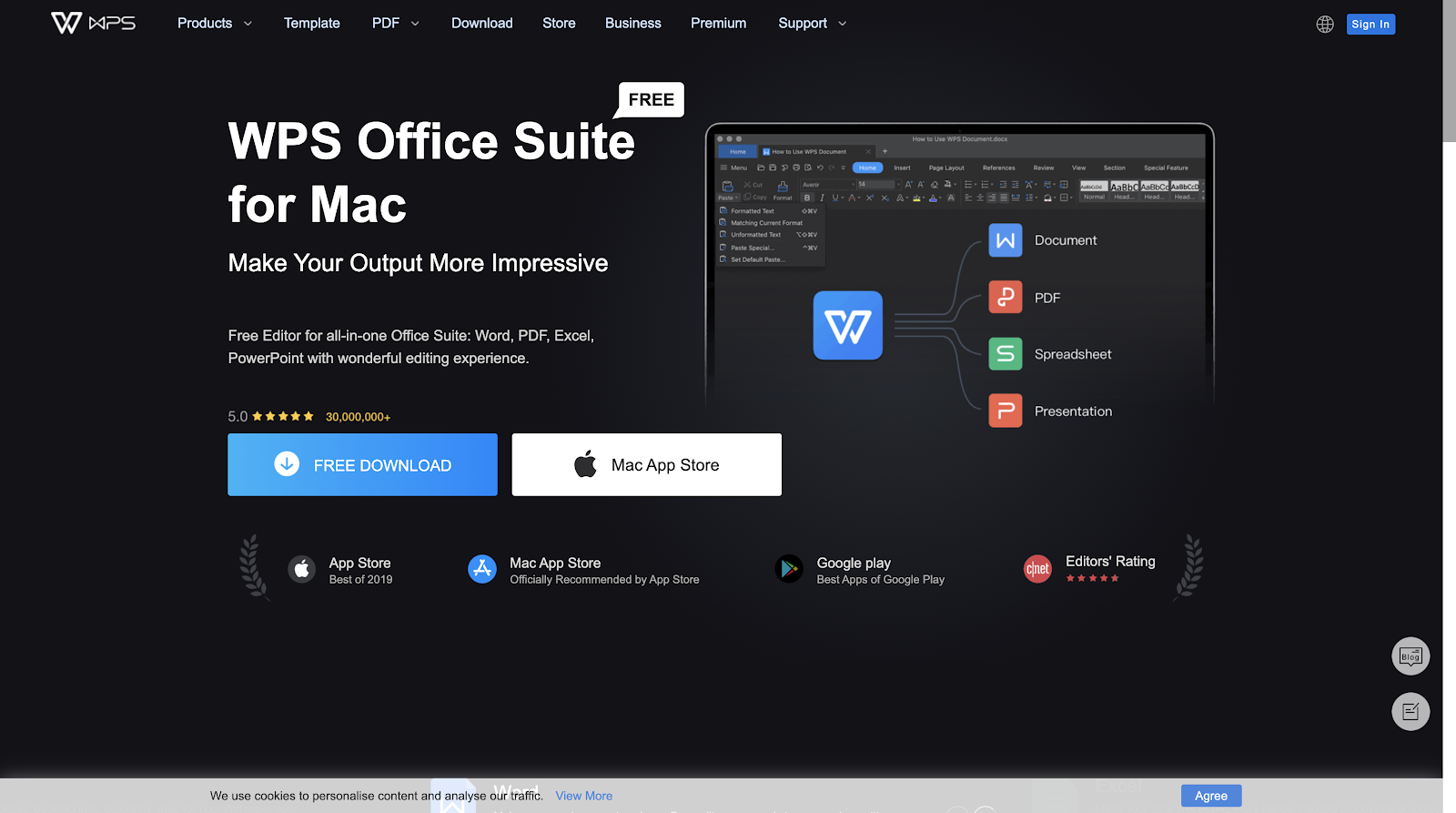Click the download arrow circle icon
Screen dimensions: 1456x813
287,463
